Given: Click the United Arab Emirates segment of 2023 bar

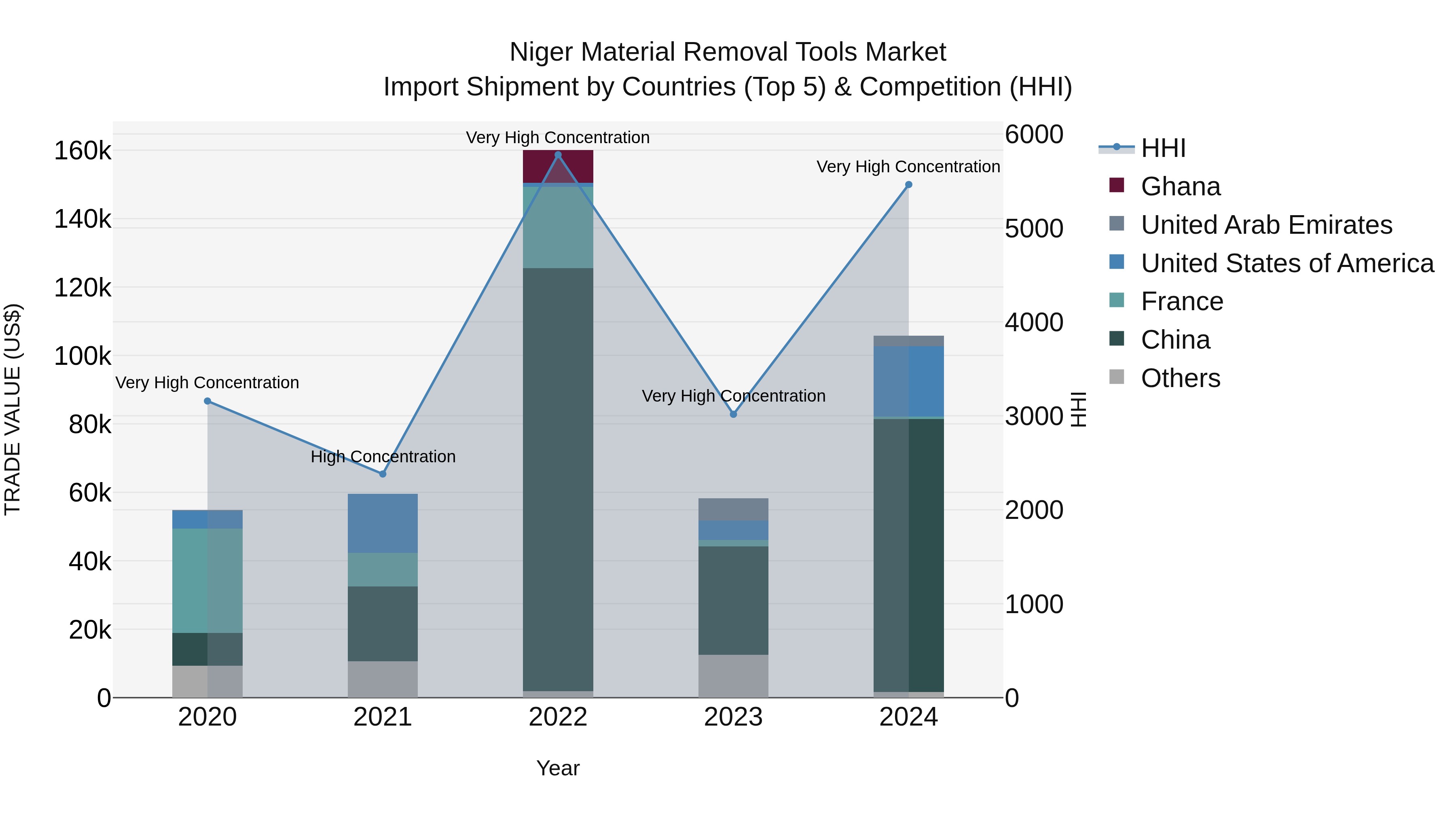Looking at the screenshot, I should [734, 510].
